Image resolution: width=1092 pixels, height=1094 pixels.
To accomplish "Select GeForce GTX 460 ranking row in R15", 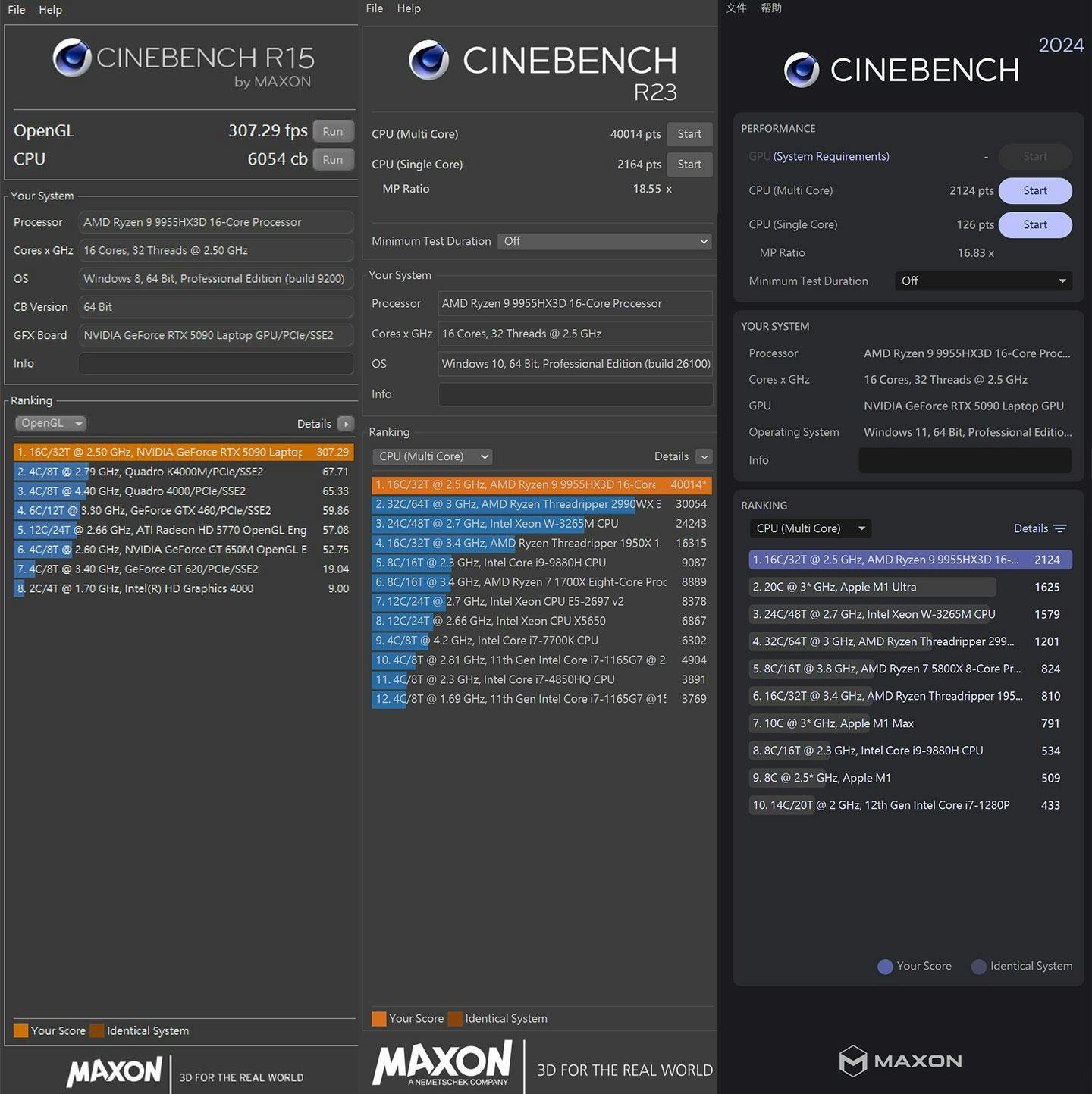I will [184, 511].
